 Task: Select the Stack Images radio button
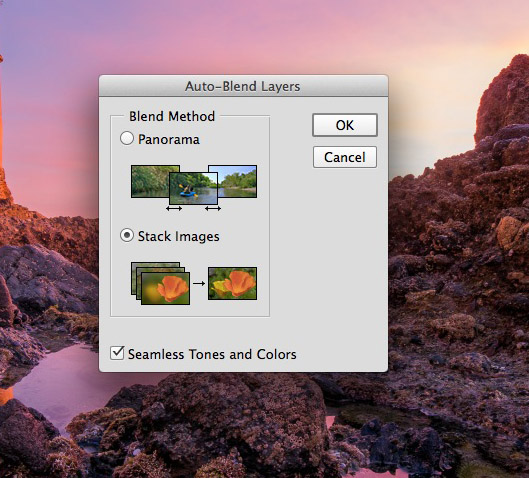coord(127,235)
